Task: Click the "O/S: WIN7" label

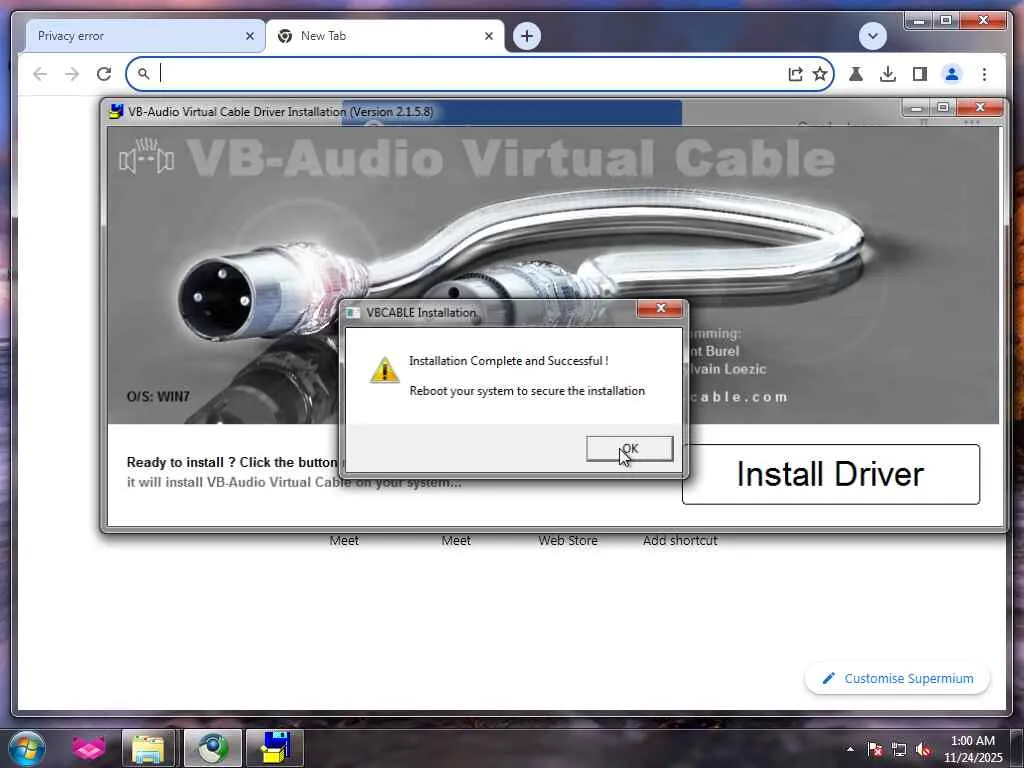Action: pos(158,396)
